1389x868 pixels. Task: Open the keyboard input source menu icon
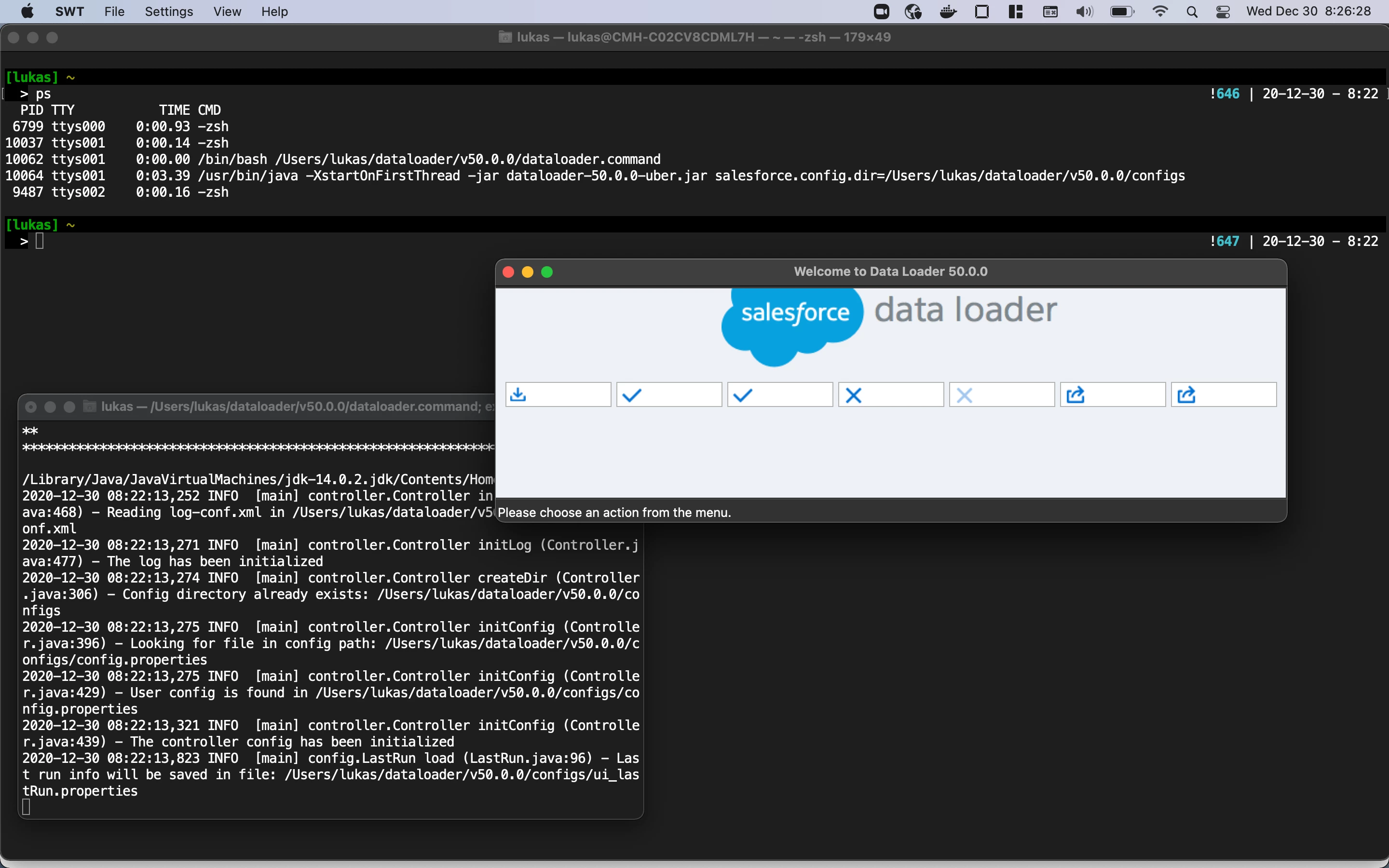click(x=1050, y=12)
